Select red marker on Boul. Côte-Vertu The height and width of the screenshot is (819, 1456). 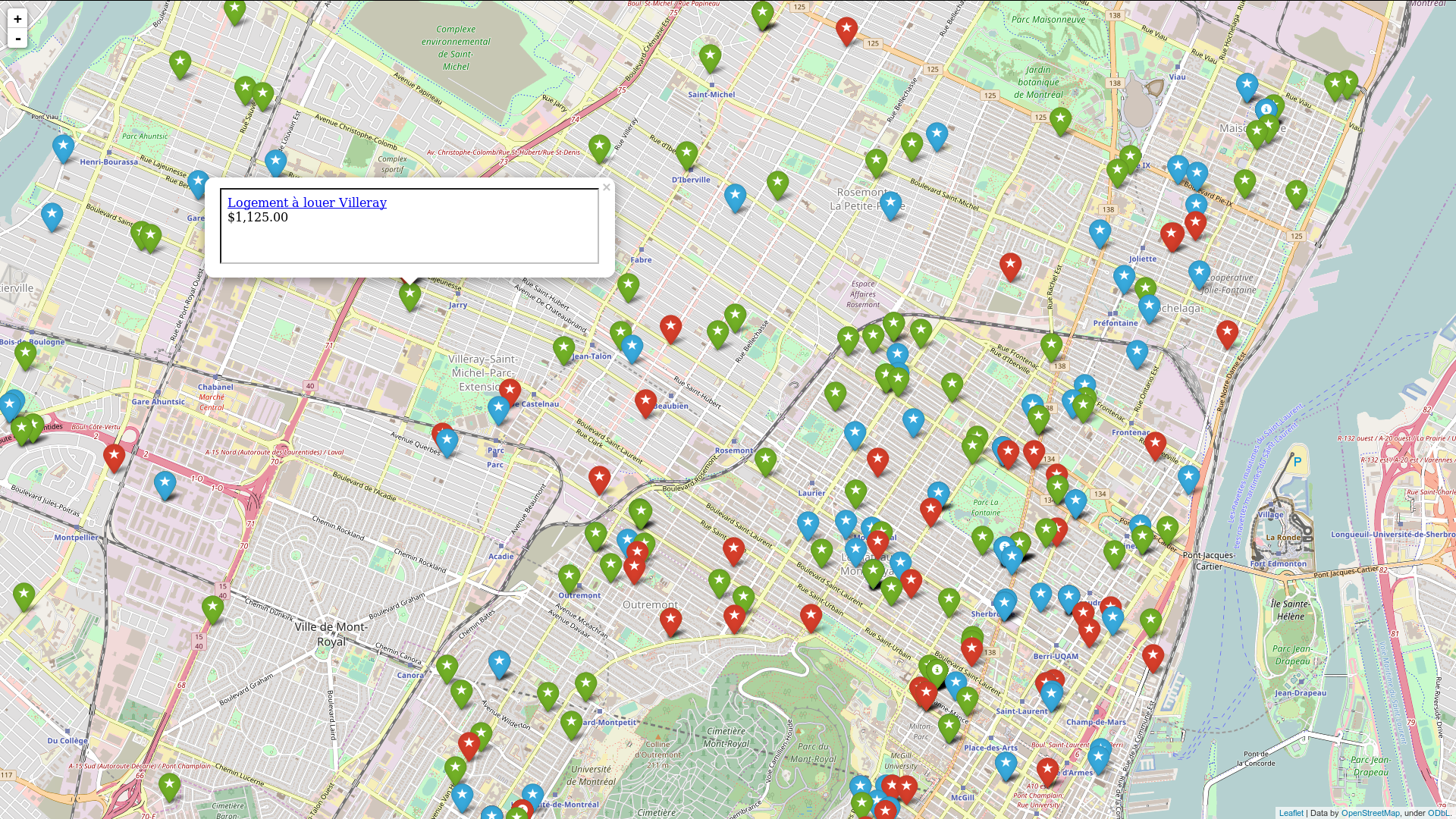tap(114, 457)
